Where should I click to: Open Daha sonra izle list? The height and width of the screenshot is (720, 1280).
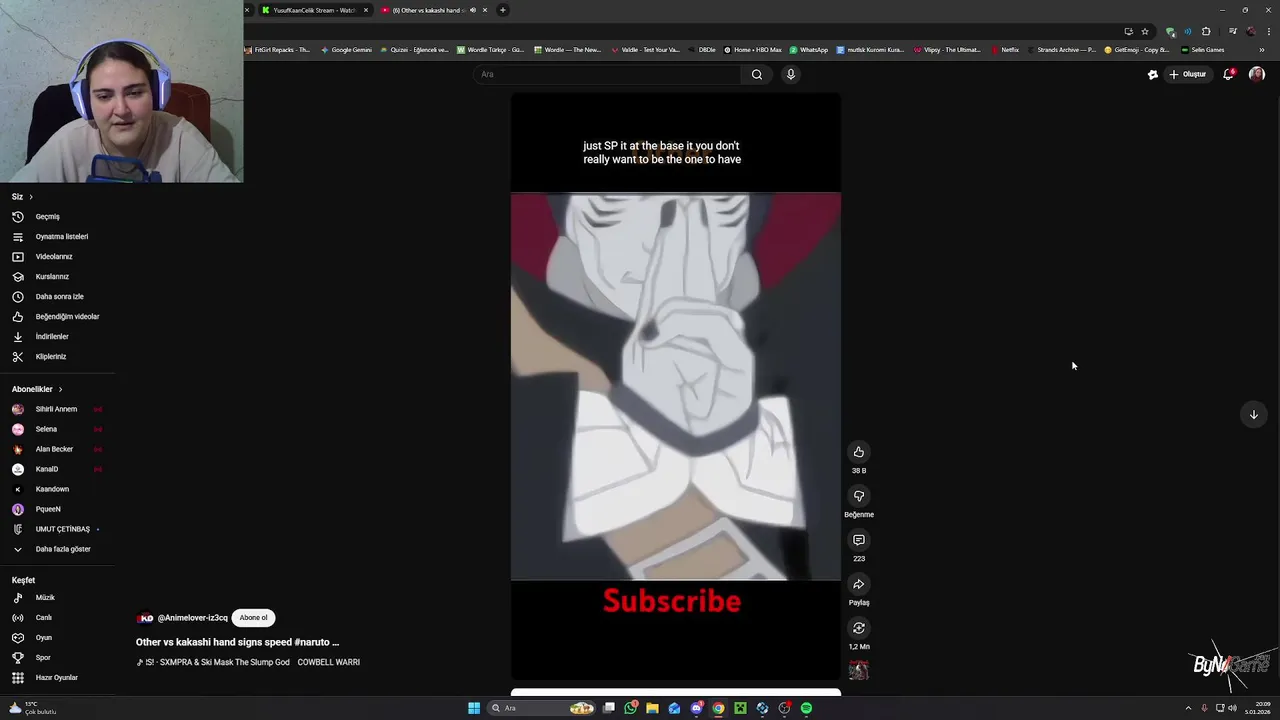point(58,297)
